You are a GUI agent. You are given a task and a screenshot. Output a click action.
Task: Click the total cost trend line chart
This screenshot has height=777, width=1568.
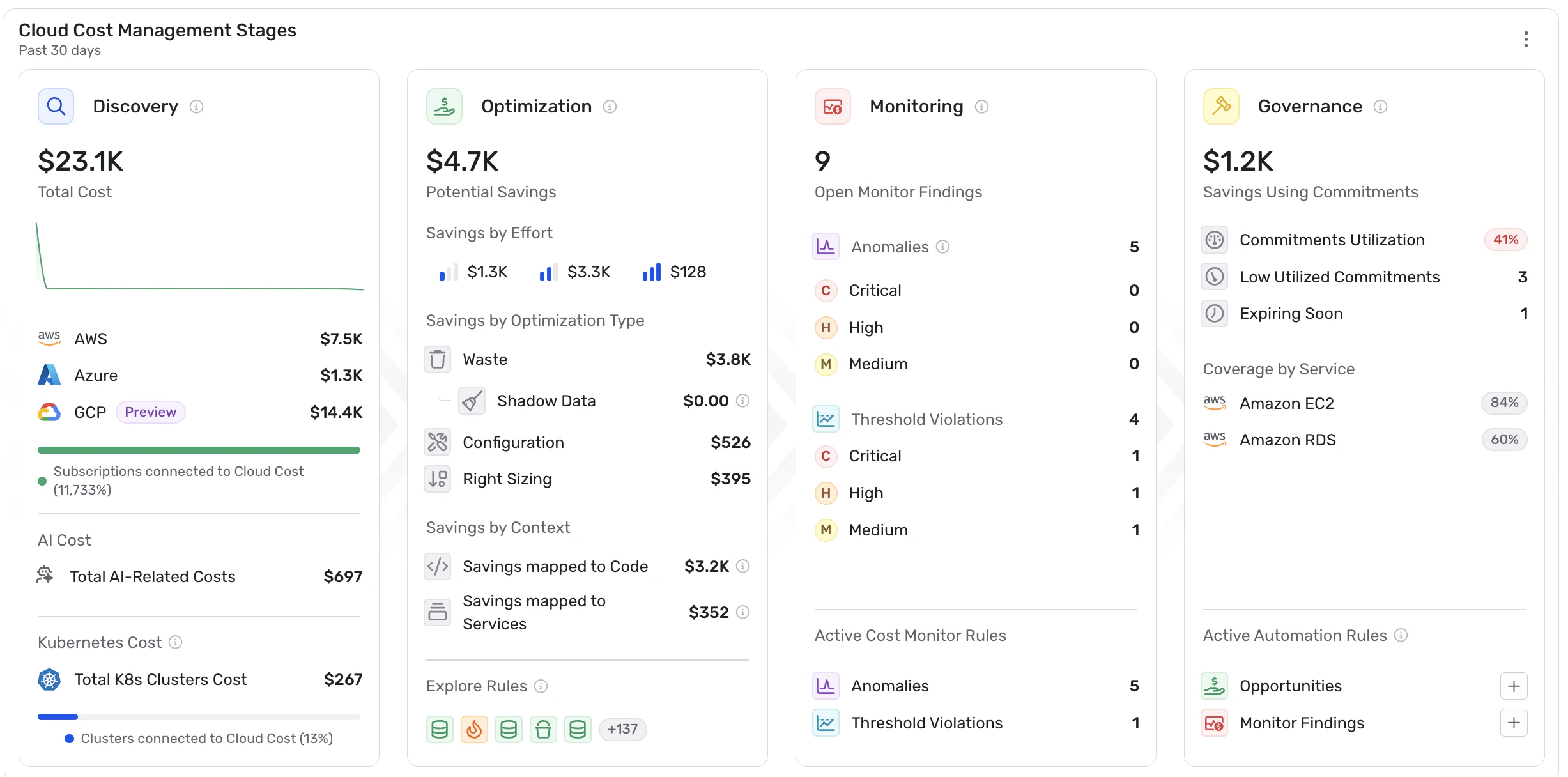click(199, 256)
